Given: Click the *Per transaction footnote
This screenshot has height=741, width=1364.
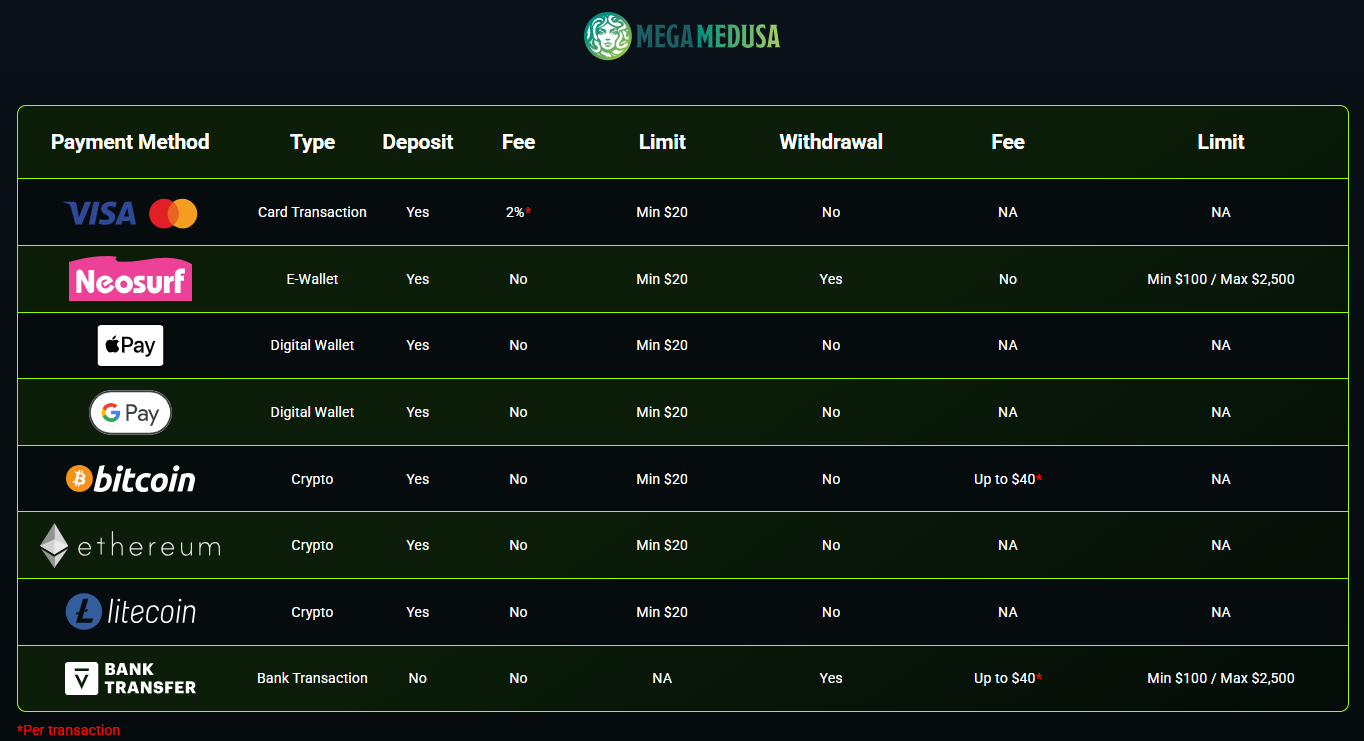Looking at the screenshot, I should pos(68,730).
